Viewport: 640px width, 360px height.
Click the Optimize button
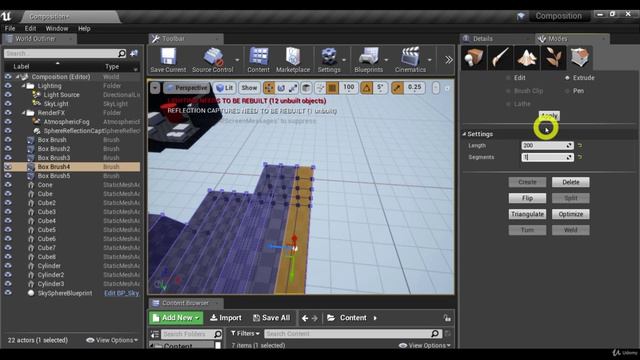click(571, 214)
